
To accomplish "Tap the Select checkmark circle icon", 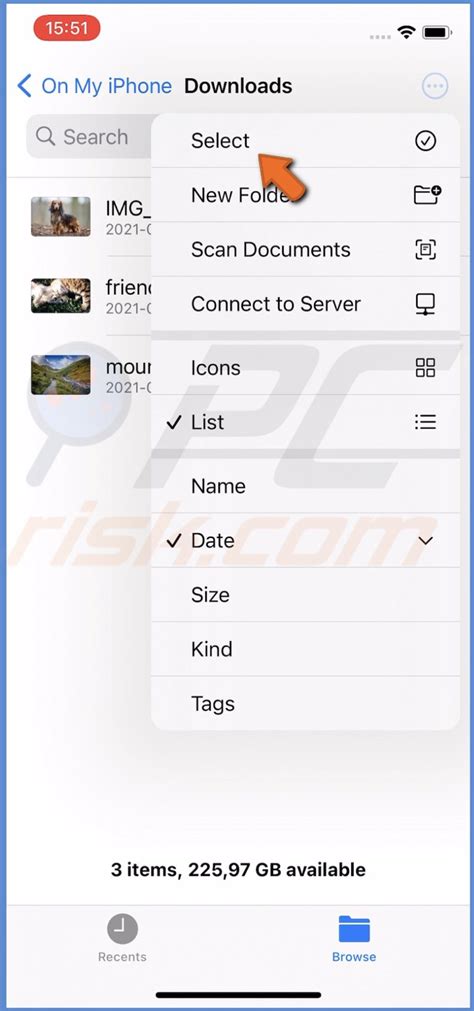I will [425, 141].
